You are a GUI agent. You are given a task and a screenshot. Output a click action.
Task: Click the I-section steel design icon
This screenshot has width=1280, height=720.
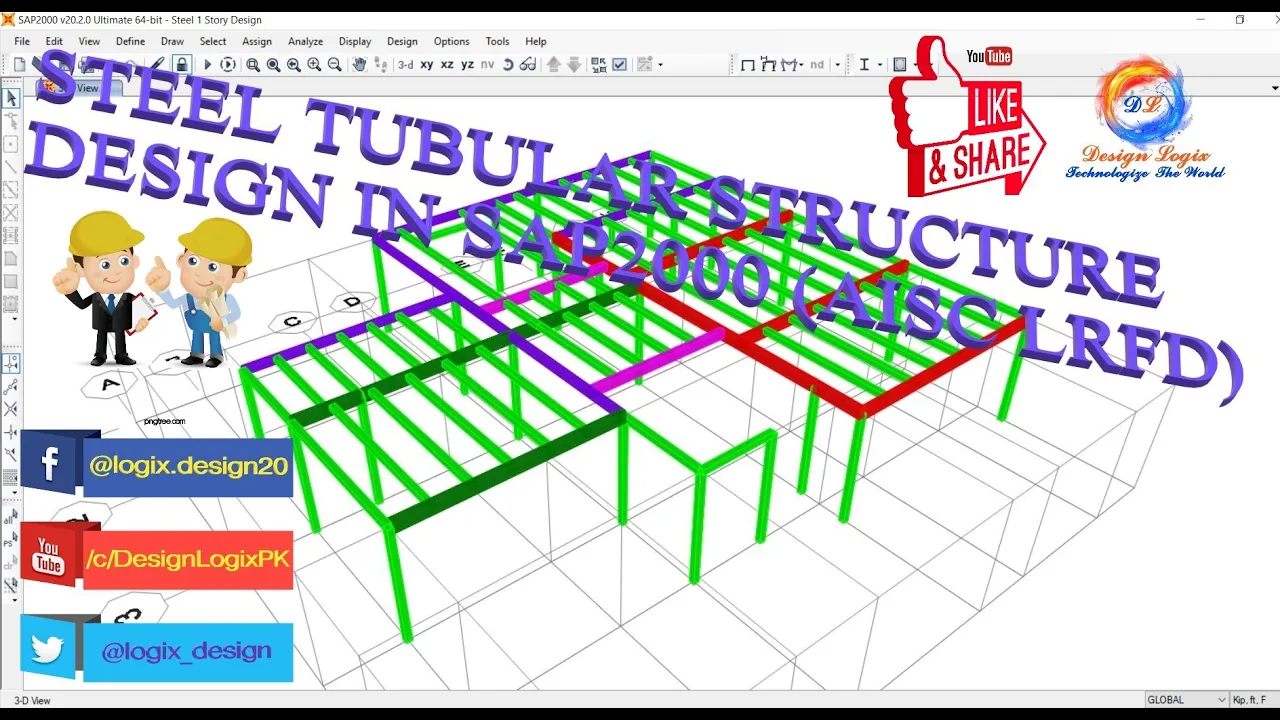[864, 65]
